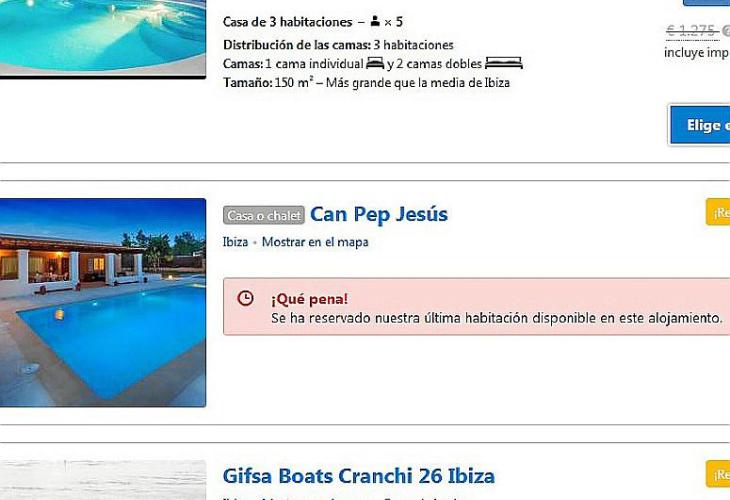Click the clock icon in pink alert
This screenshot has width=730, height=500.
coord(245,298)
